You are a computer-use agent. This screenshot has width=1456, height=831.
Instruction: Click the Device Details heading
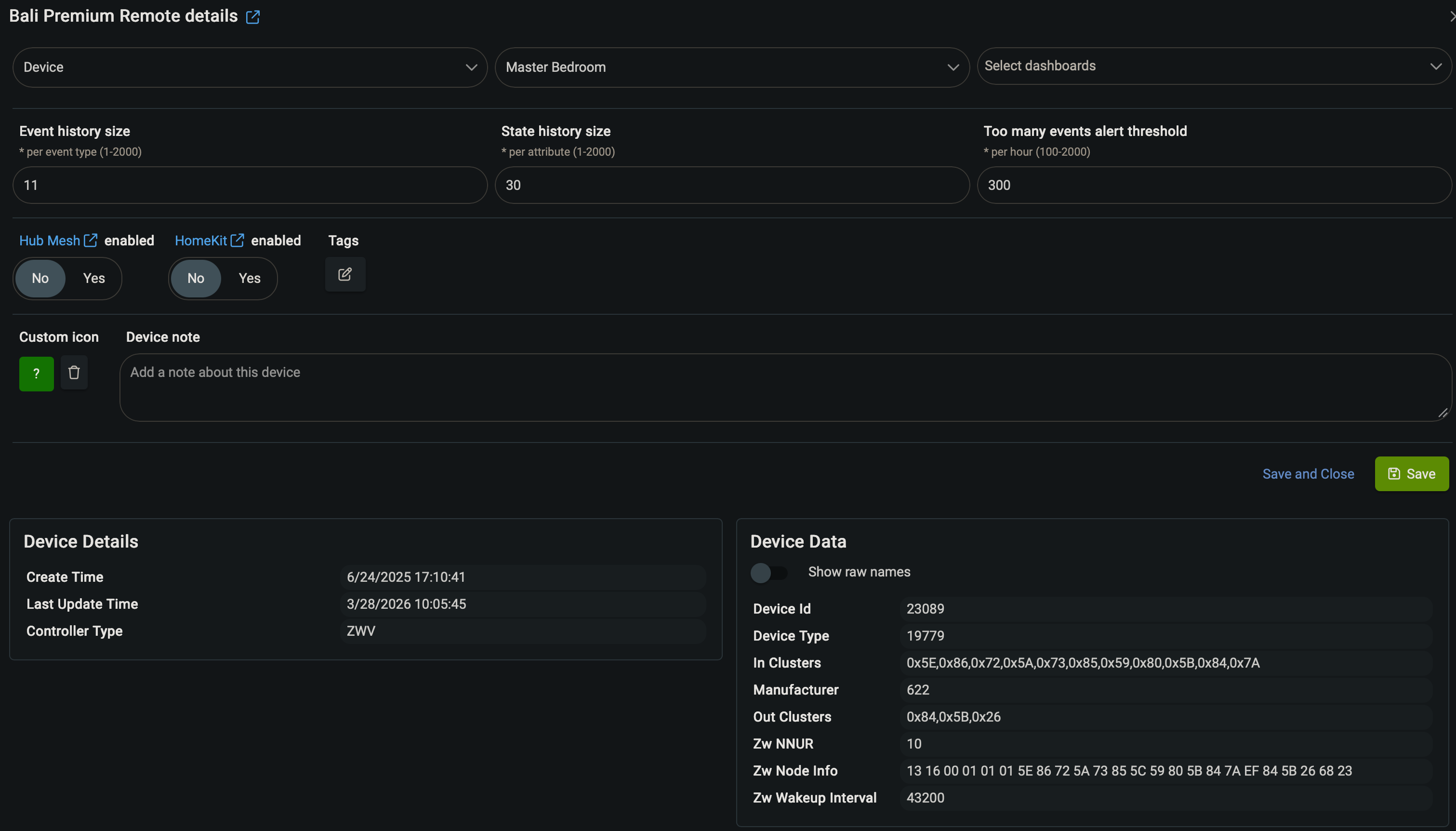[x=81, y=542]
